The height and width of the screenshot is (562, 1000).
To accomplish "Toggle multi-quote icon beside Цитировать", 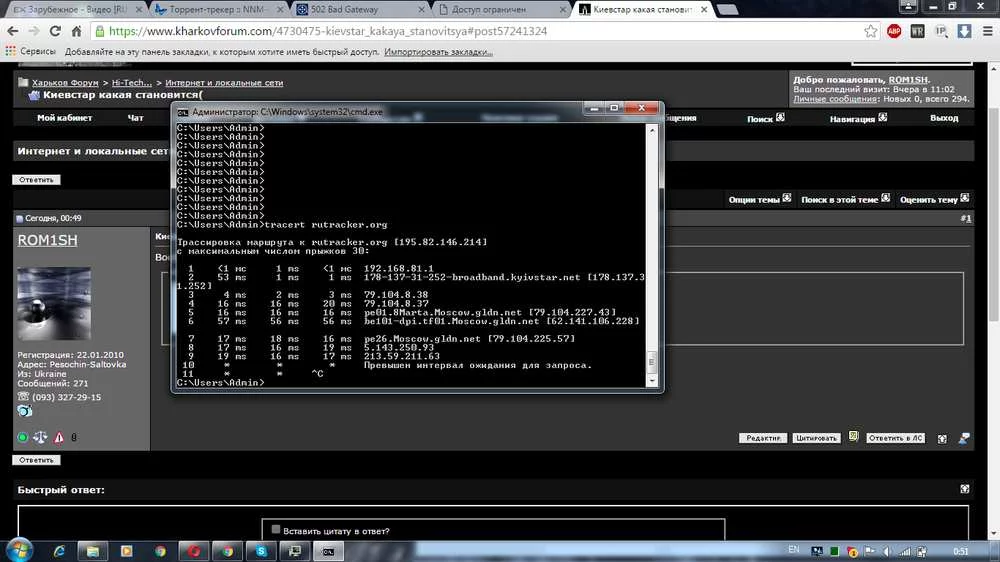I will 853,437.
